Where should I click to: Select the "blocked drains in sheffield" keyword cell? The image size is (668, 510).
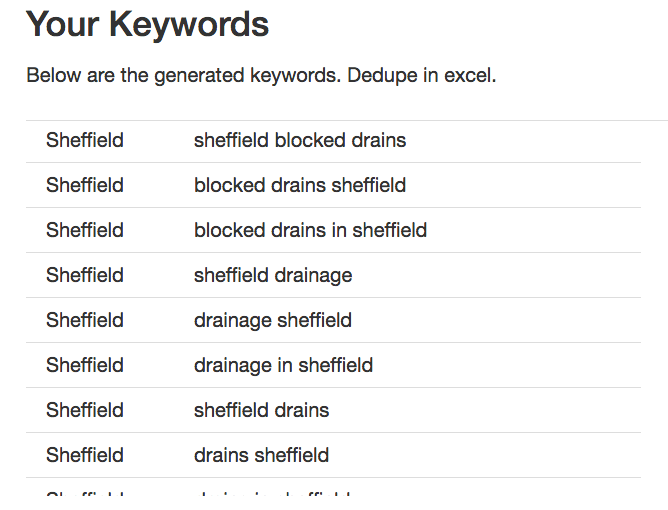[310, 230]
